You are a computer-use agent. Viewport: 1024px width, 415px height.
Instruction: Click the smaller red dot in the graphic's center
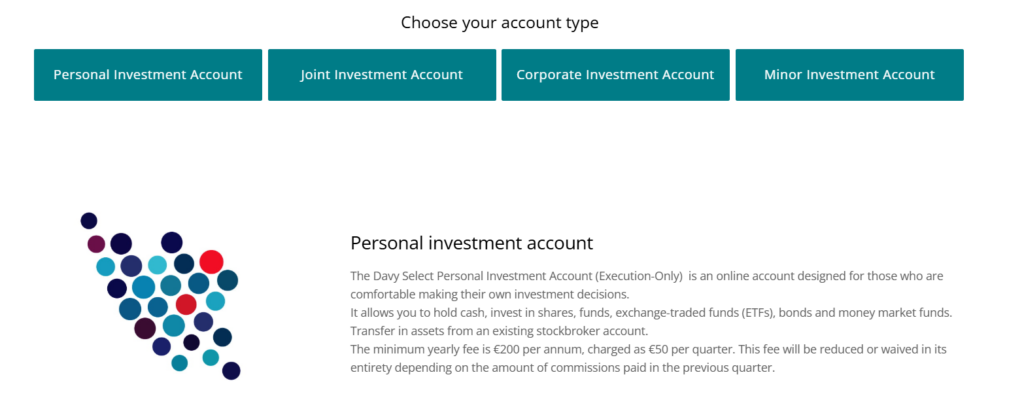(186, 304)
